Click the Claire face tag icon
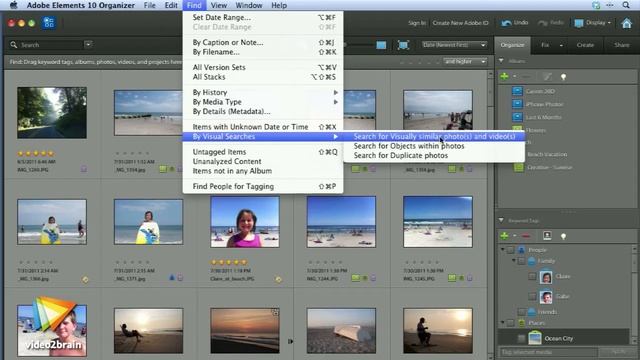 pos(546,277)
